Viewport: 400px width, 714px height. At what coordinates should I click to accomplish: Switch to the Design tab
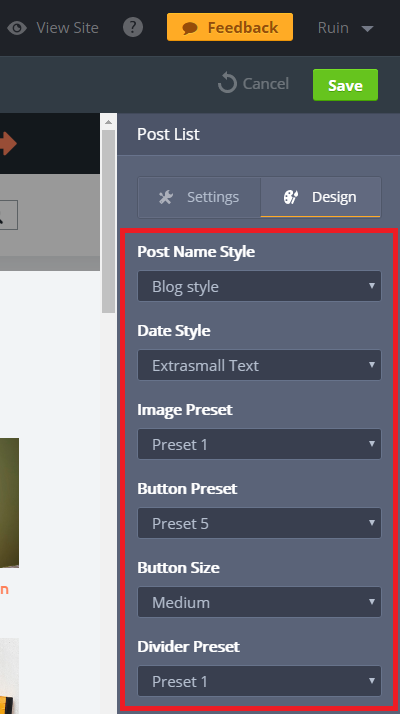[321, 197]
